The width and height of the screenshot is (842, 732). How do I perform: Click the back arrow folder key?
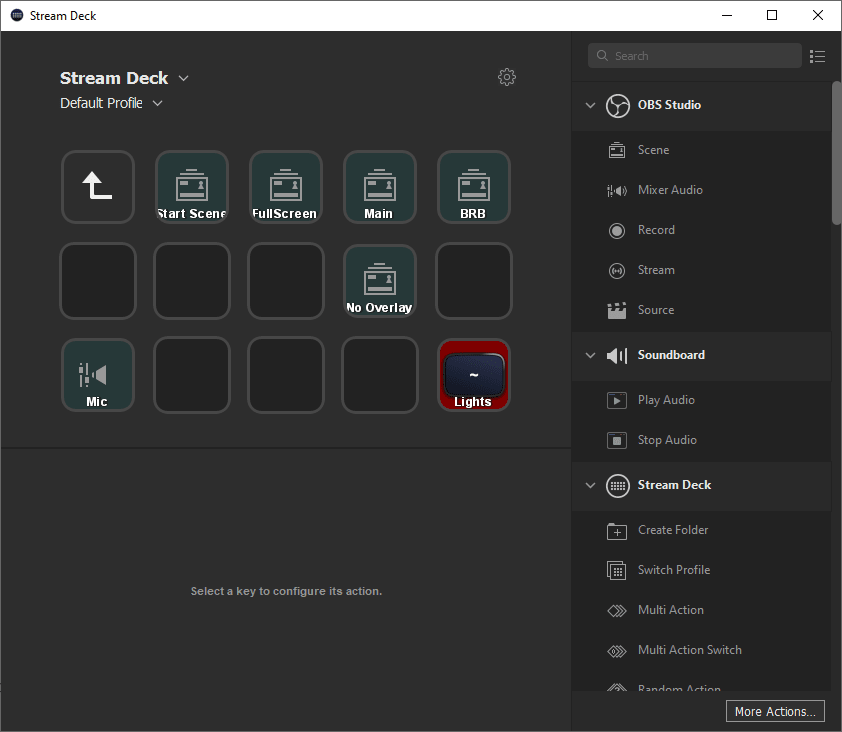[x=98, y=186]
